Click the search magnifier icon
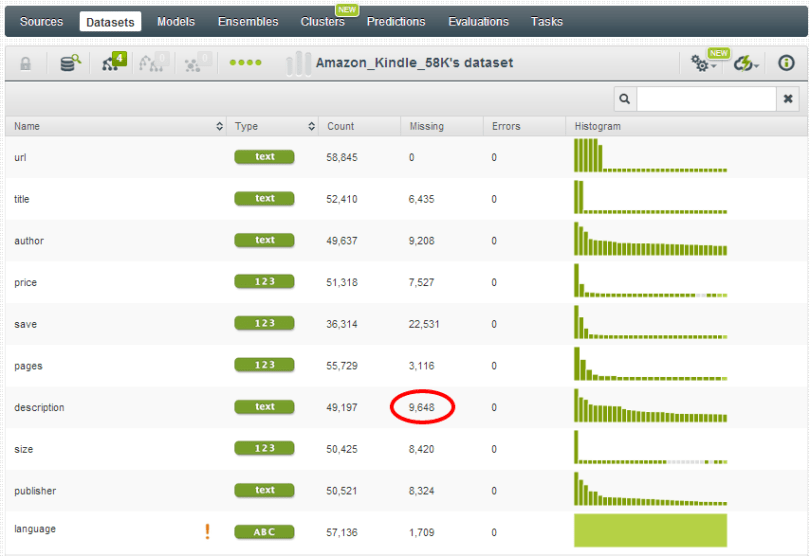 (x=625, y=99)
